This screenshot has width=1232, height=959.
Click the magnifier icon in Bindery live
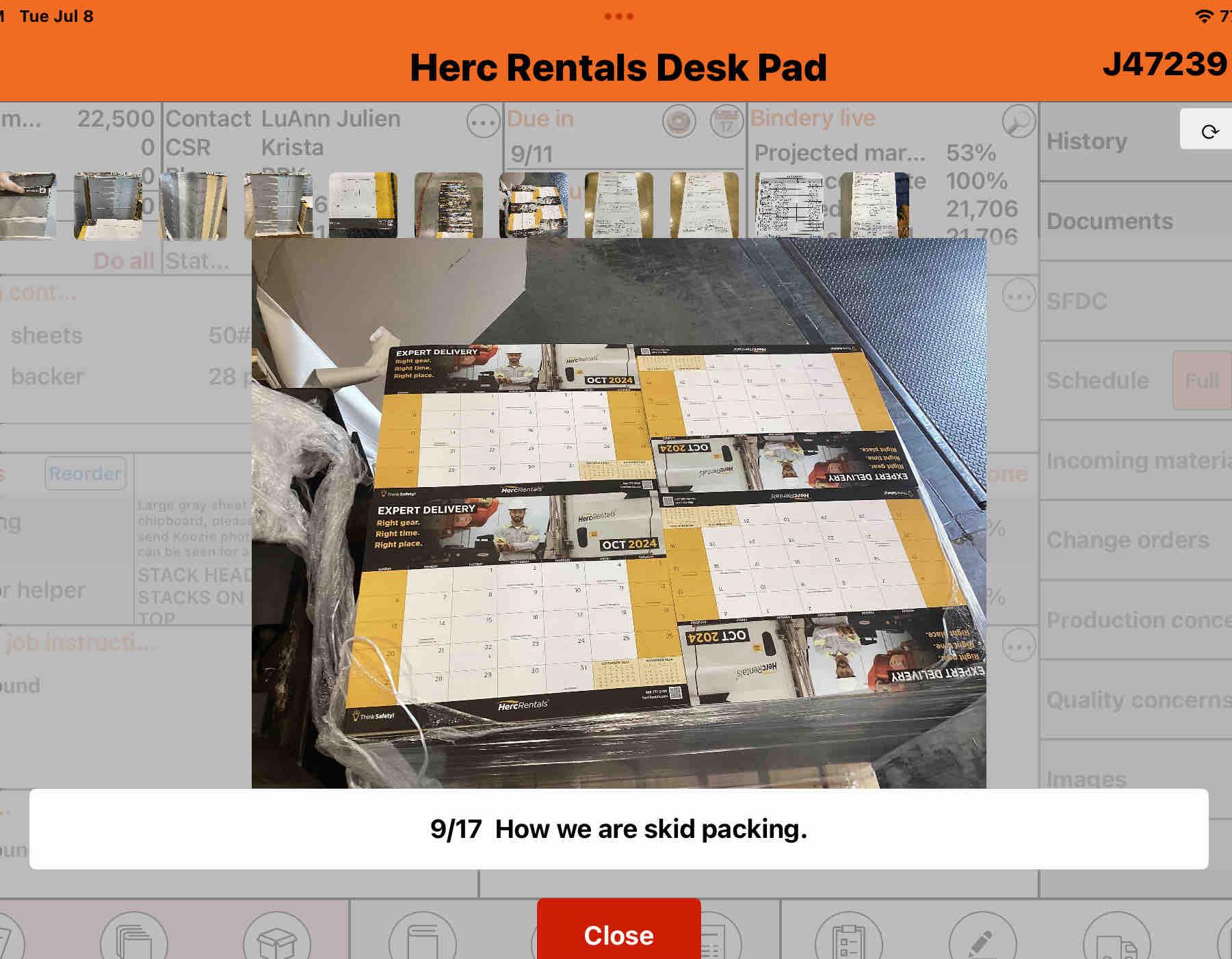tap(1018, 122)
